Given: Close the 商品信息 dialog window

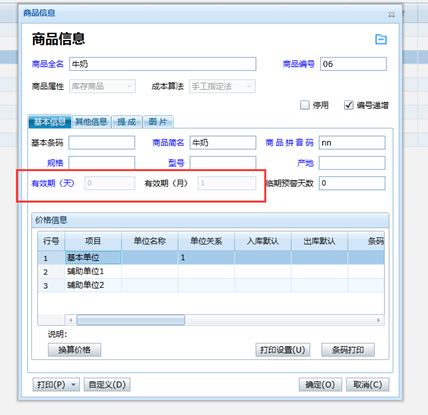Looking at the screenshot, I should 392,14.
